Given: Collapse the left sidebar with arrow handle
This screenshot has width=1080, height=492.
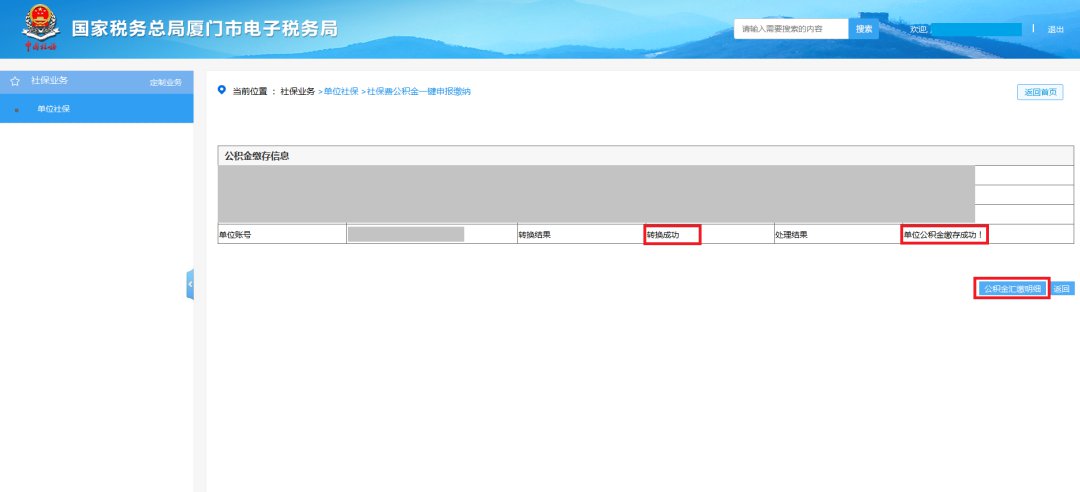Looking at the screenshot, I should pos(190,285).
